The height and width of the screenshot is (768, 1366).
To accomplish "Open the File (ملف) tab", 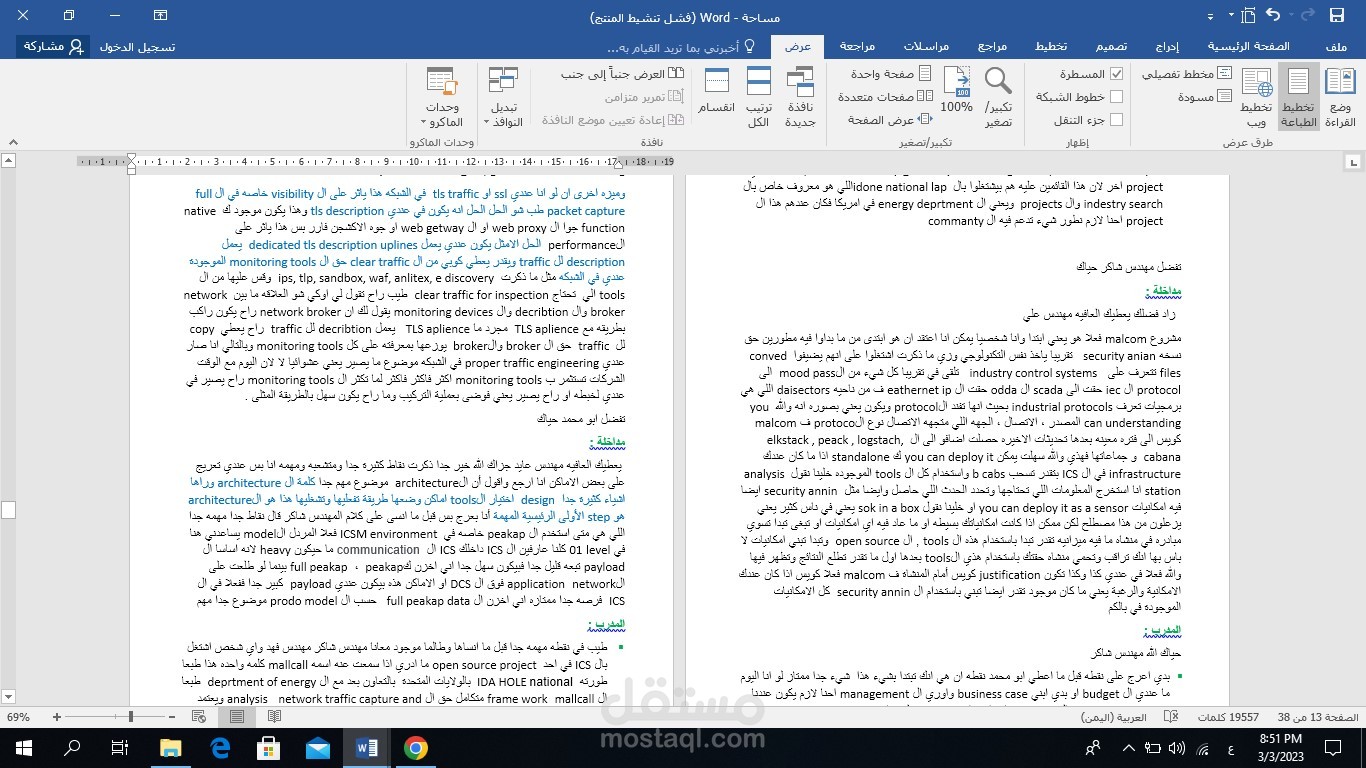I will [x=1336, y=47].
